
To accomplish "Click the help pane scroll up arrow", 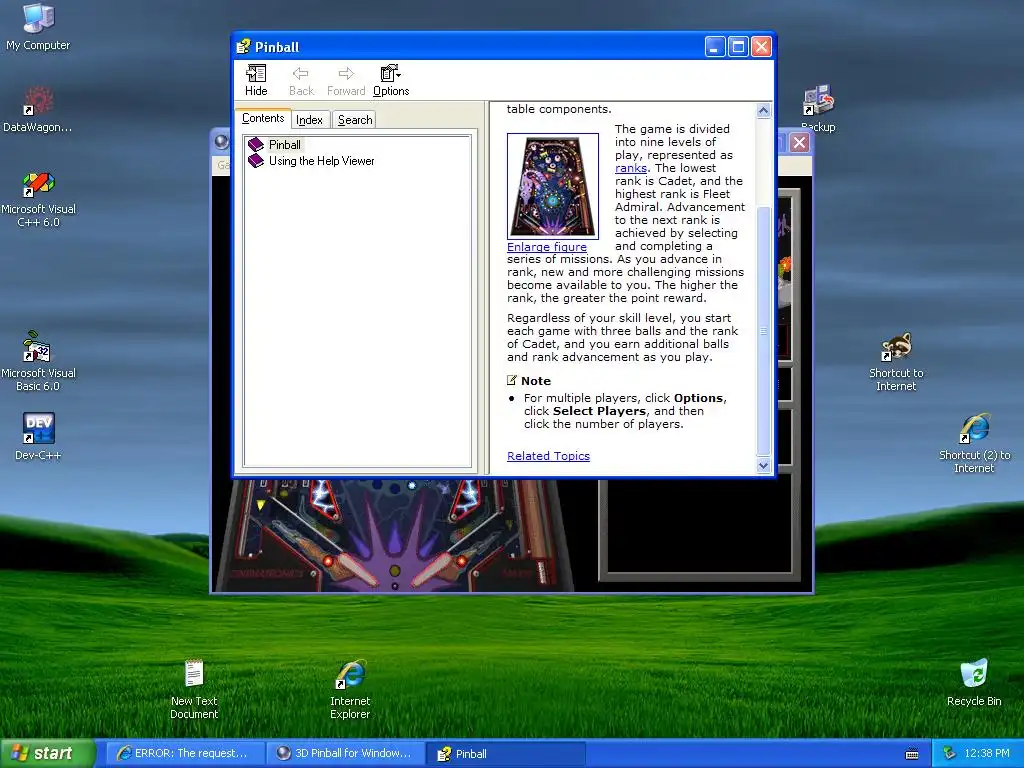I will point(763,110).
